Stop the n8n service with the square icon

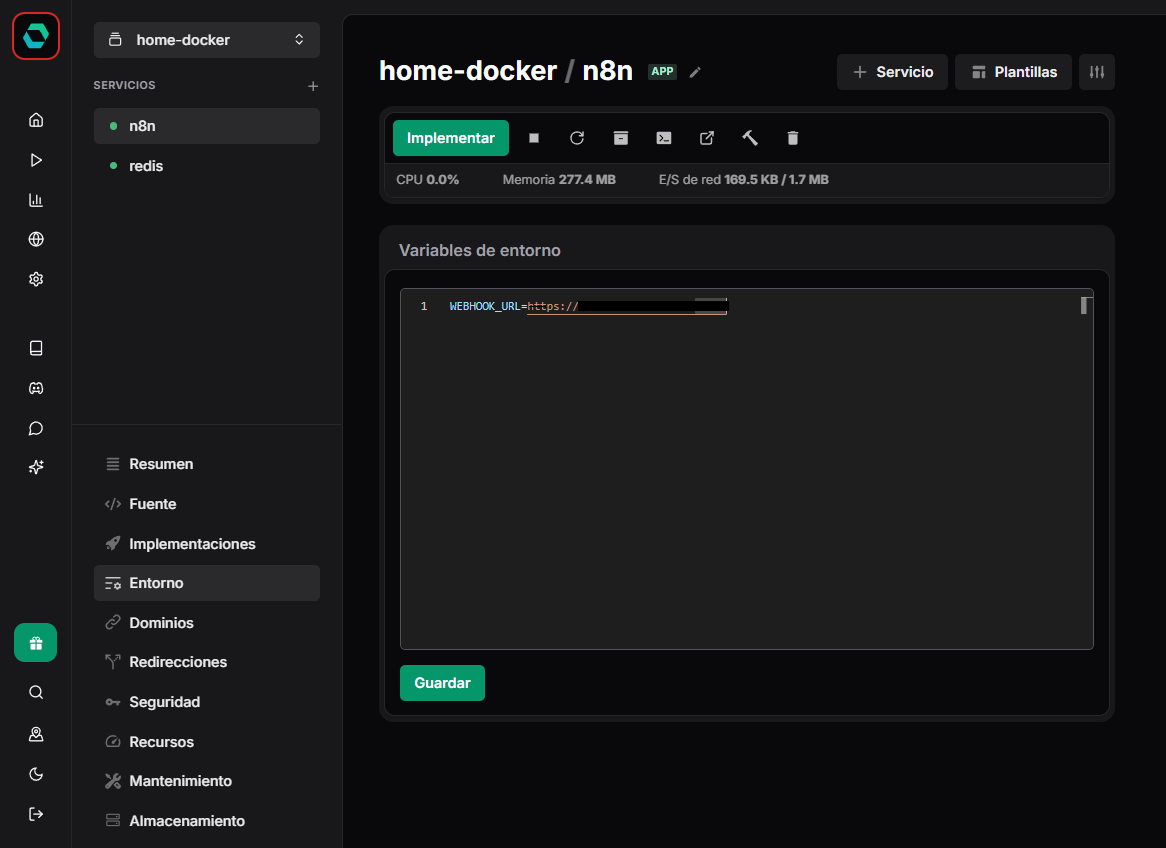tap(534, 138)
